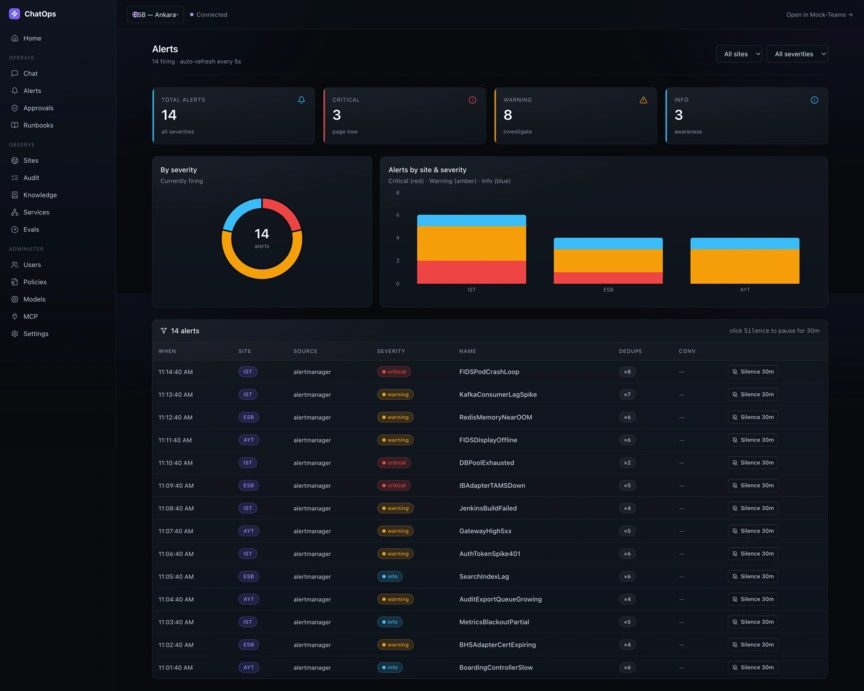The width and height of the screenshot is (864, 691).
Task: Silence IBAdapterTAMSDown alert for 30m
Action: point(753,485)
